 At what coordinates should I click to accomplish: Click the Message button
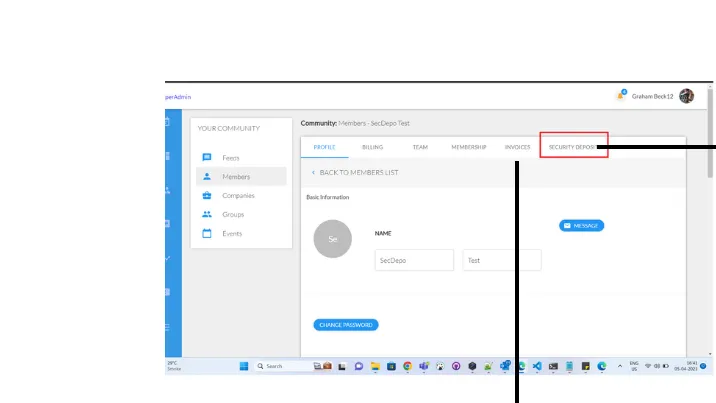581,225
